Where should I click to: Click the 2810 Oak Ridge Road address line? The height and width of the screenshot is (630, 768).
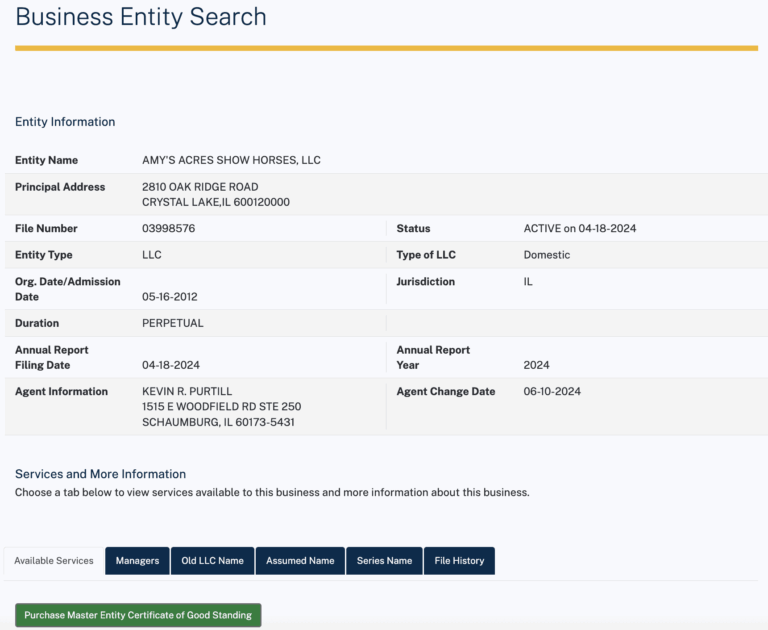pyautogui.click(x=200, y=187)
